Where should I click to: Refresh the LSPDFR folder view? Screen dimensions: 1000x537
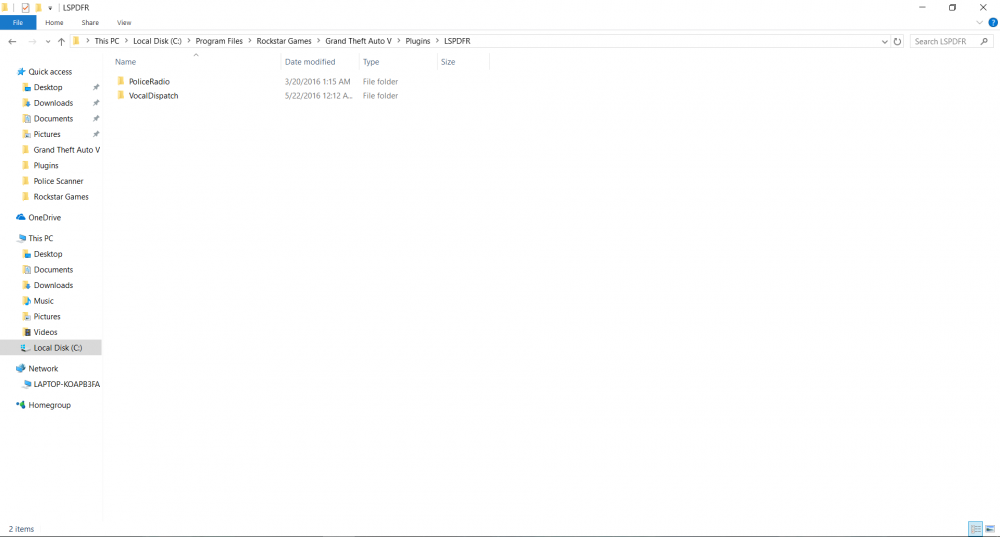tap(897, 41)
